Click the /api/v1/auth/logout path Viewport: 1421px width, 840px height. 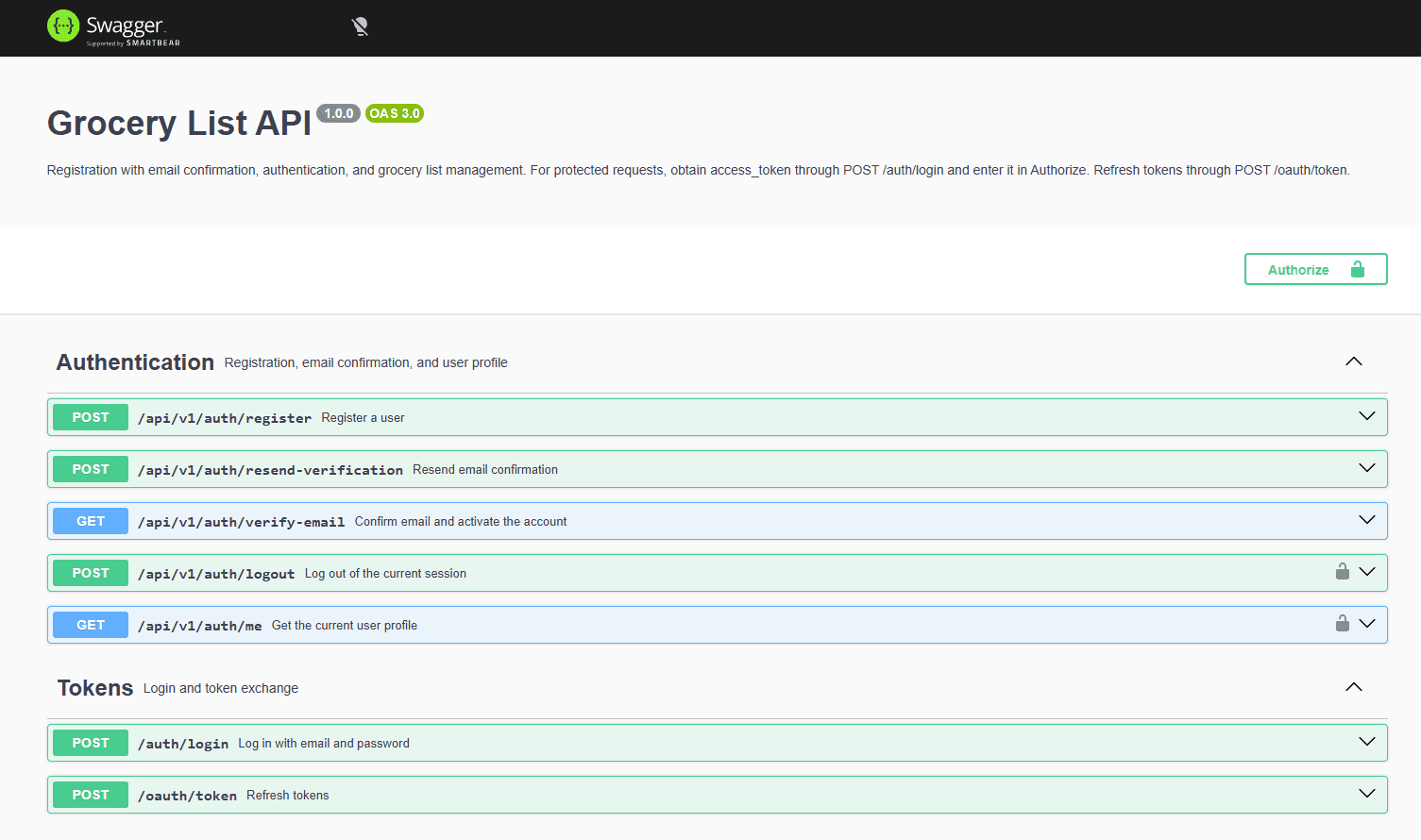[216, 574]
